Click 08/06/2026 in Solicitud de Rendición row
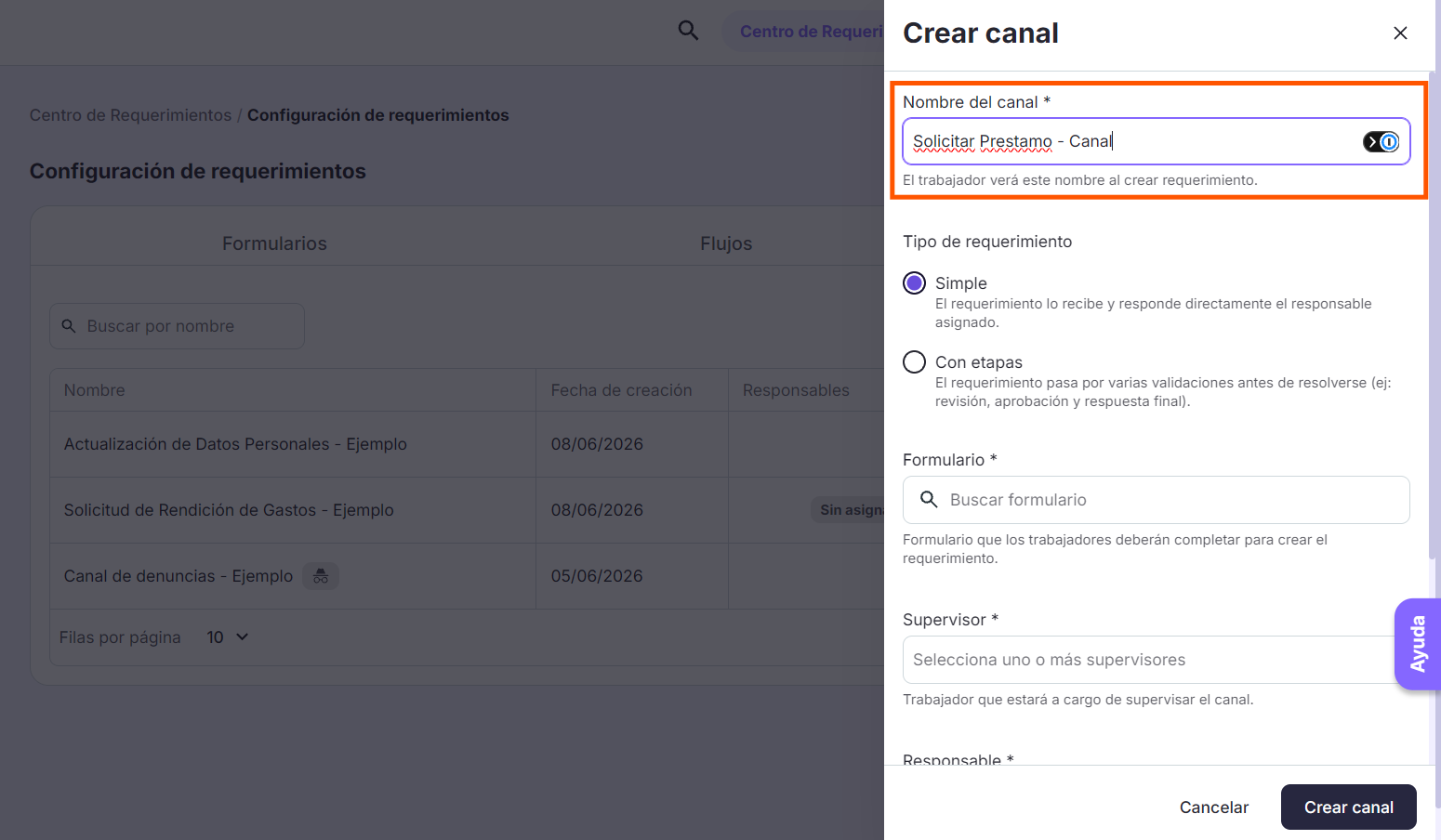The height and width of the screenshot is (840, 1441). point(597,510)
